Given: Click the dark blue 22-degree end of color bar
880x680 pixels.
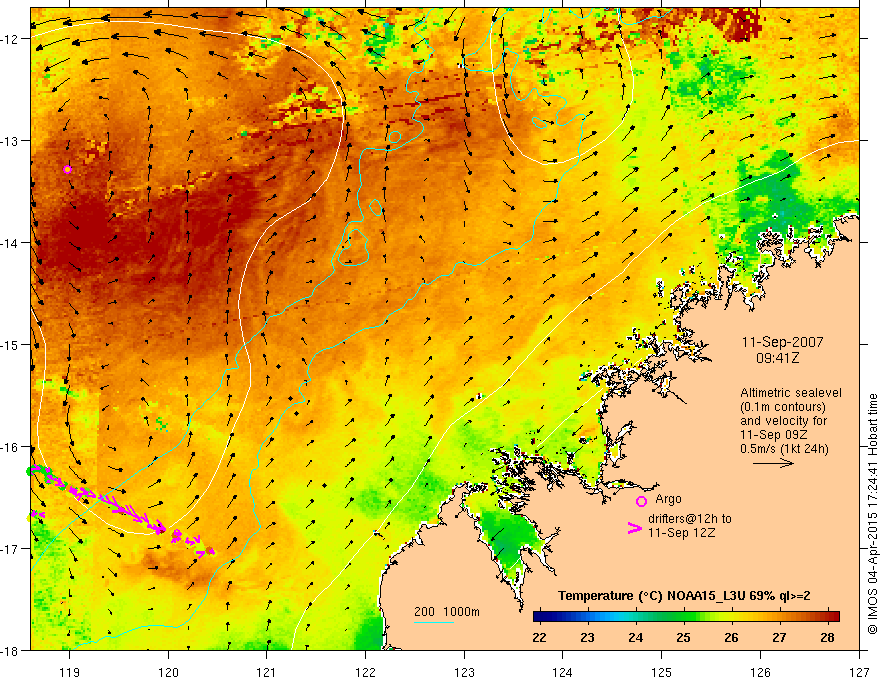Looking at the screenshot, I should point(539,617).
